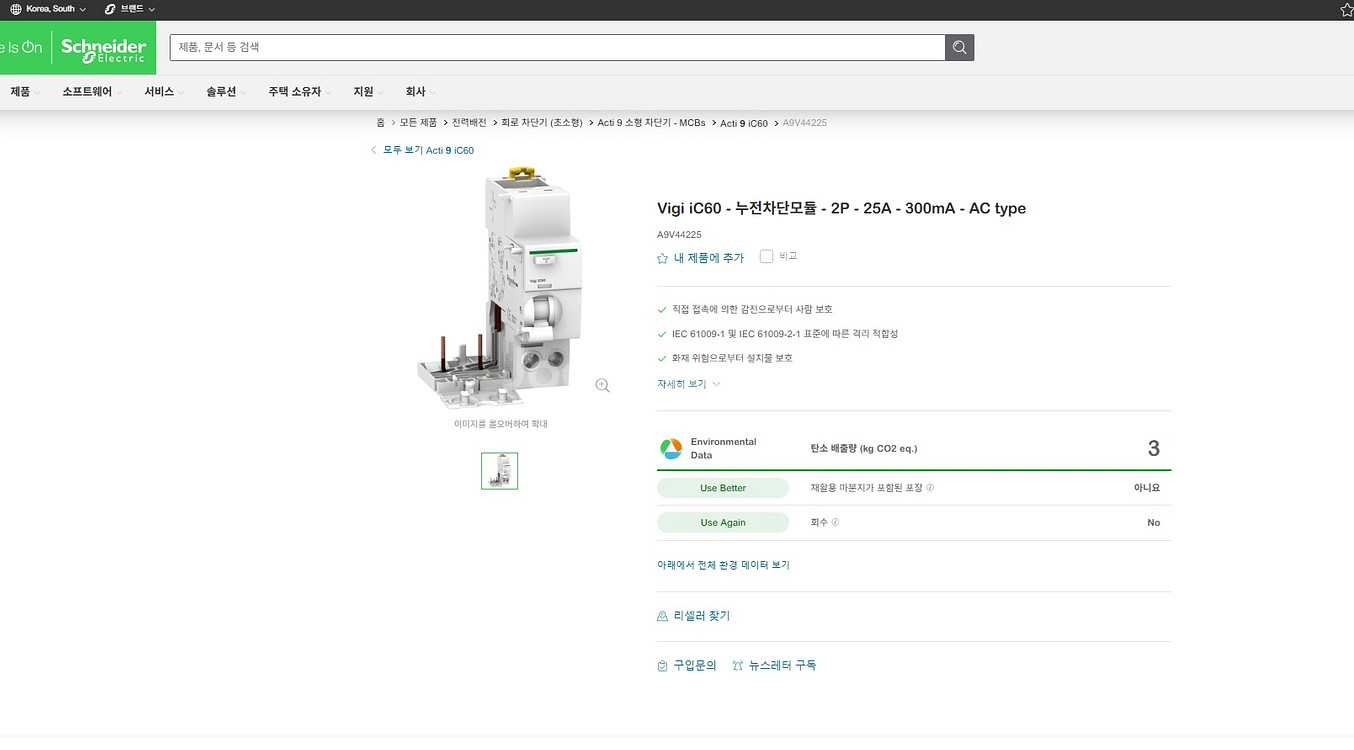
Task: Click the newsletter icon next to 뉴스레터 구독
Action: pyautogui.click(x=738, y=665)
